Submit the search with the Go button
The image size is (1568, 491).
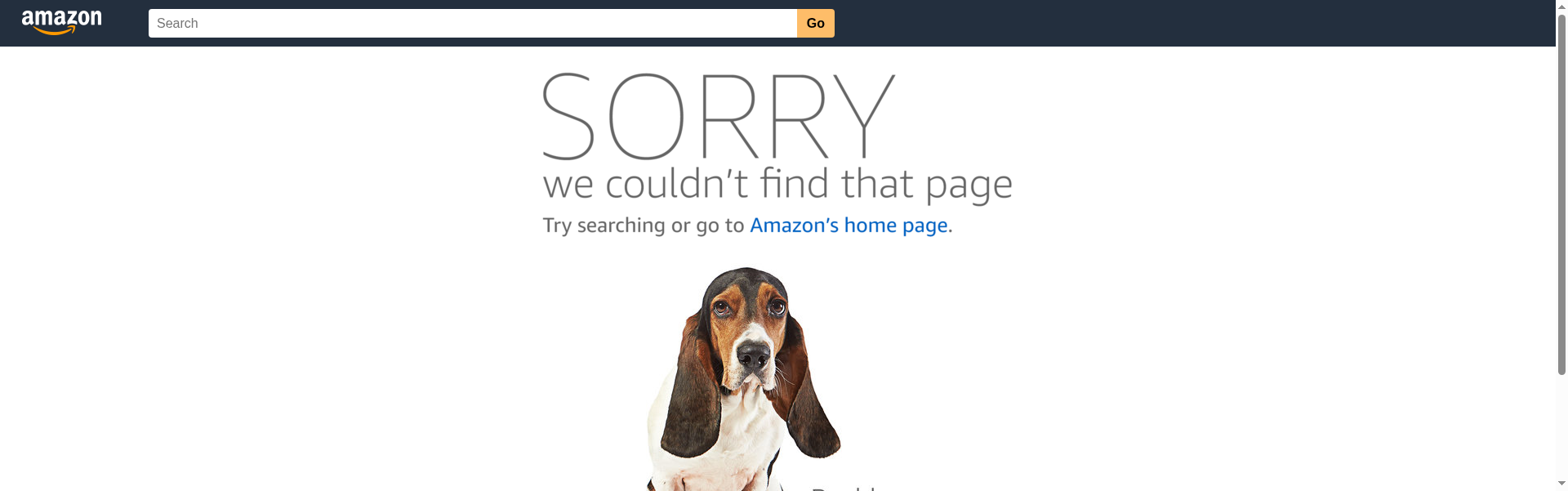(816, 23)
